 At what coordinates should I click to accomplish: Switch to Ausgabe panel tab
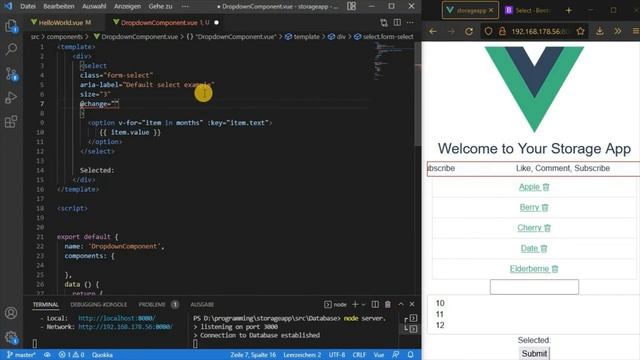point(202,304)
